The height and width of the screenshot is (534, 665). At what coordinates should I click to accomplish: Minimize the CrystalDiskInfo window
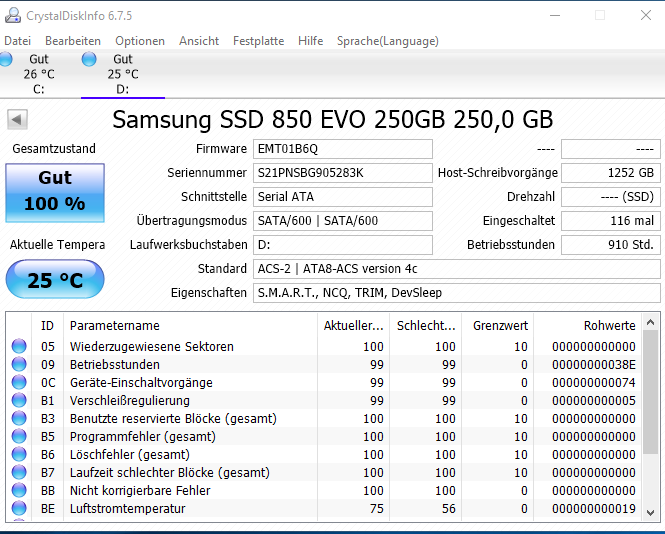click(x=555, y=16)
